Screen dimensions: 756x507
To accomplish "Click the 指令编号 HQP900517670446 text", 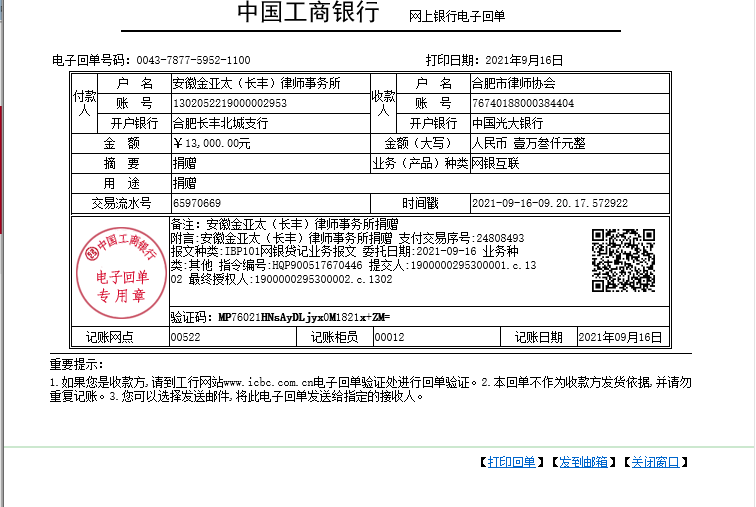I will 290,266.
